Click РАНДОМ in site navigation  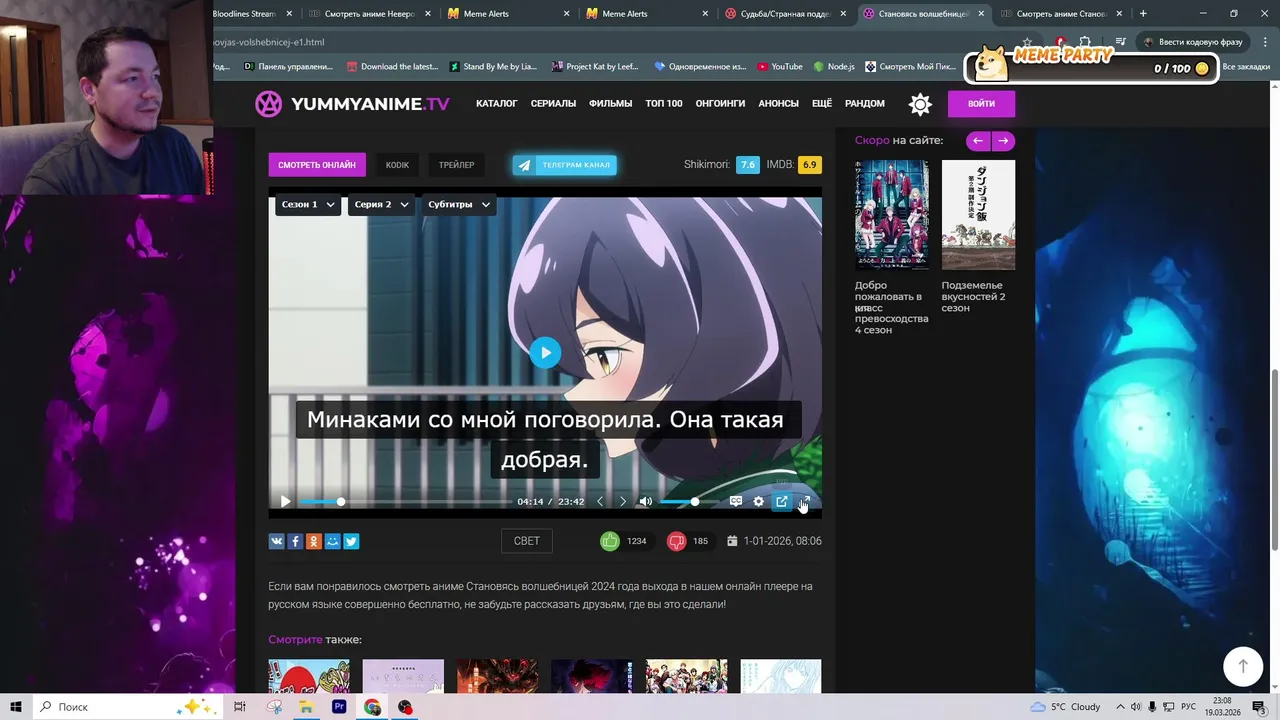pos(865,104)
